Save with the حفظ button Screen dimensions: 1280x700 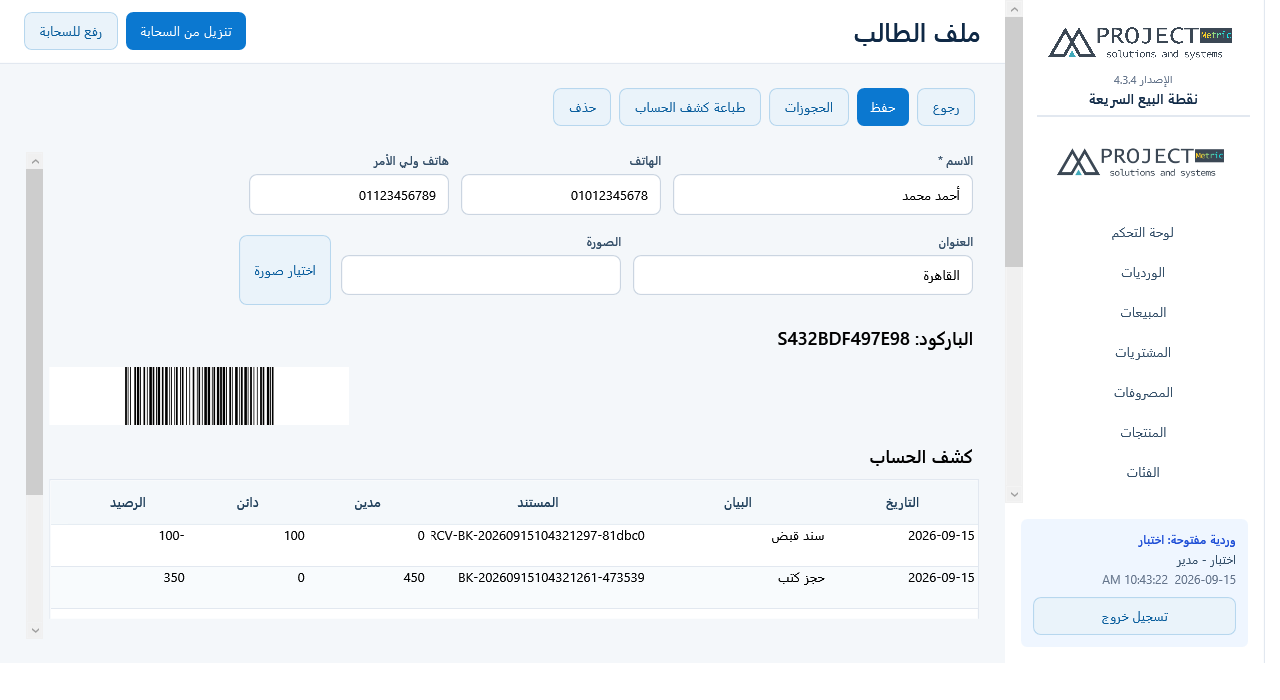pos(883,107)
